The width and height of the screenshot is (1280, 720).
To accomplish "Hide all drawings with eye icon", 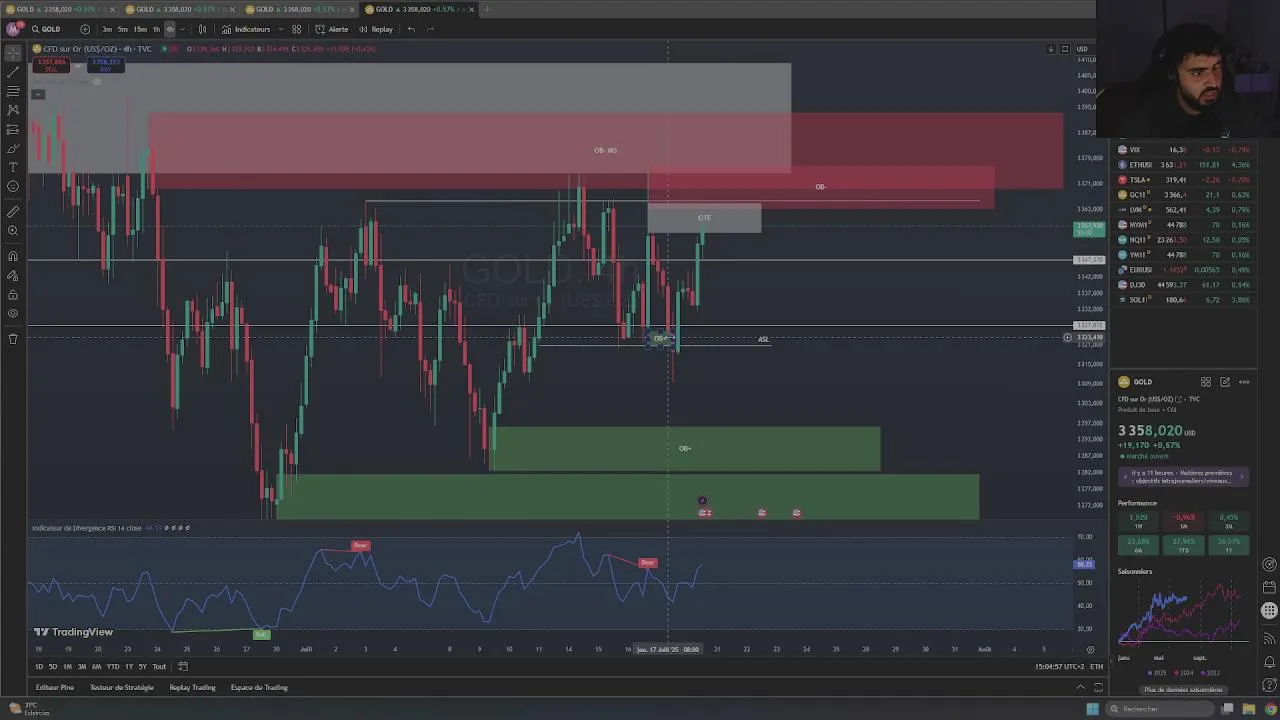I will (x=13, y=314).
